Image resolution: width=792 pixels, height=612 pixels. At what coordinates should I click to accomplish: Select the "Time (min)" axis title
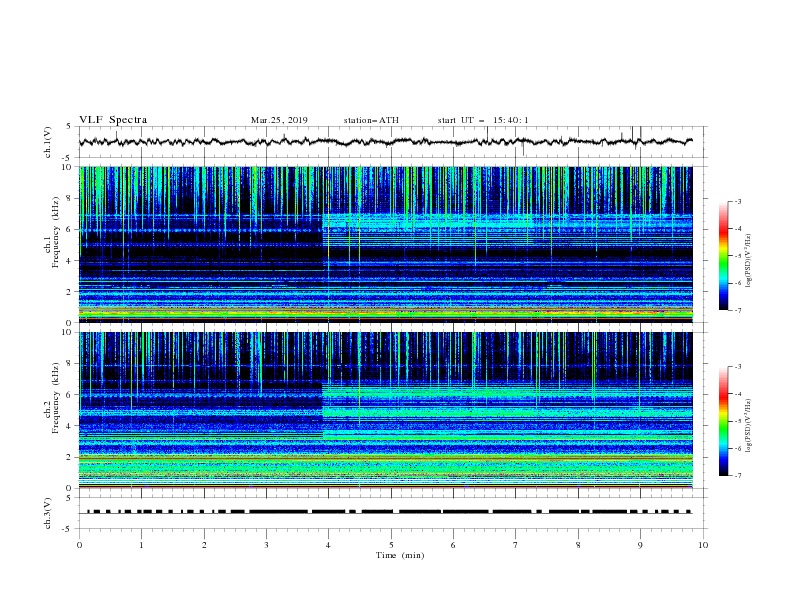click(x=400, y=555)
